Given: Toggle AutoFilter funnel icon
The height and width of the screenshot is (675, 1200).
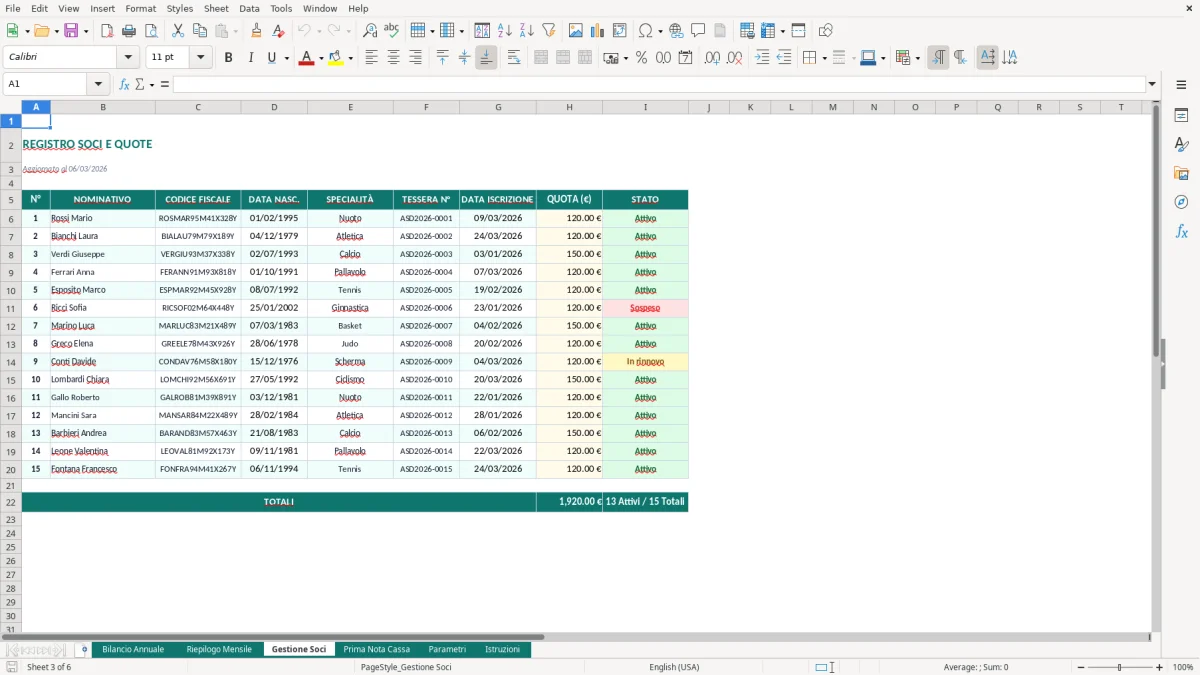Looking at the screenshot, I should pyautogui.click(x=548, y=31).
